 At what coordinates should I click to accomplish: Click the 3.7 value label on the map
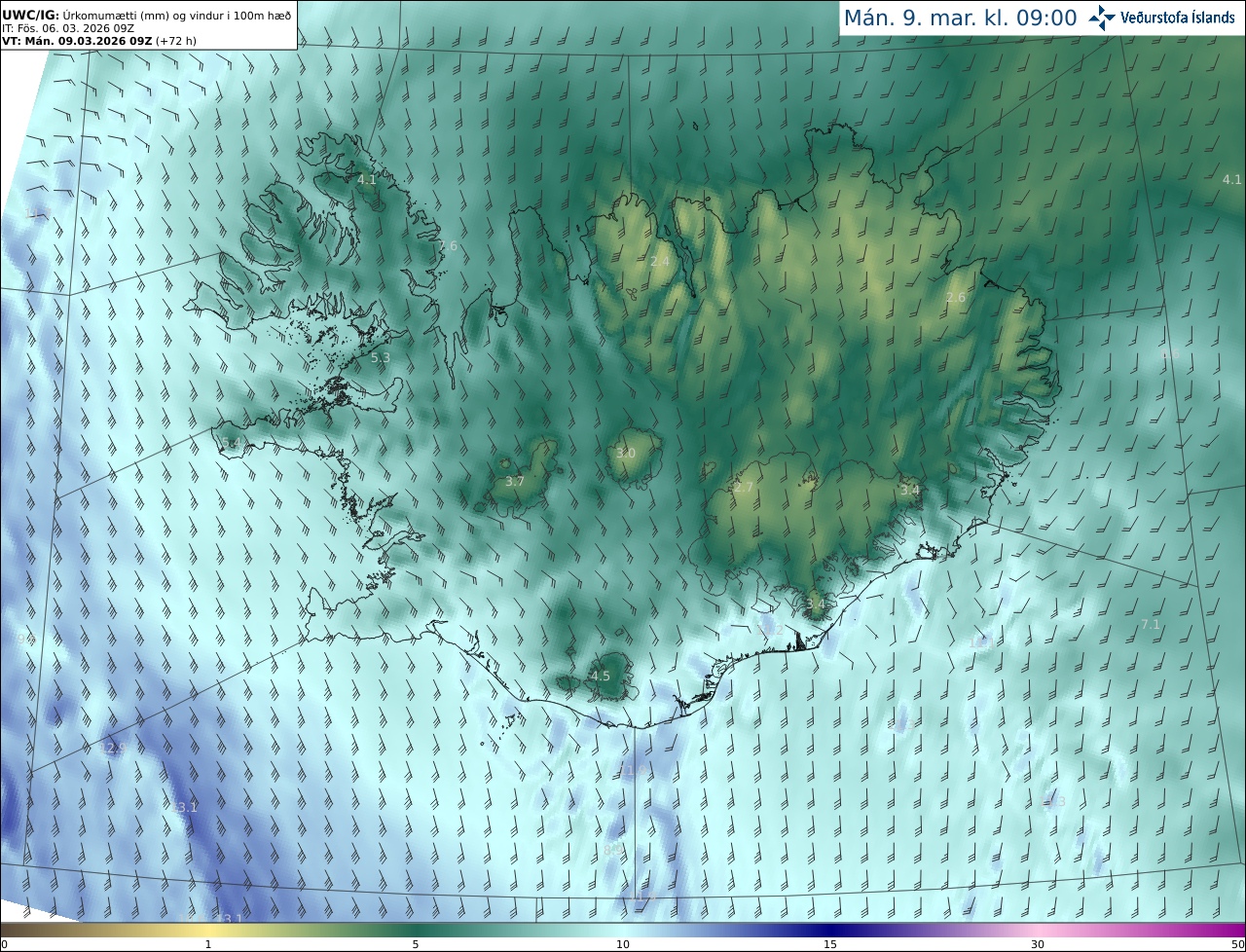515,482
